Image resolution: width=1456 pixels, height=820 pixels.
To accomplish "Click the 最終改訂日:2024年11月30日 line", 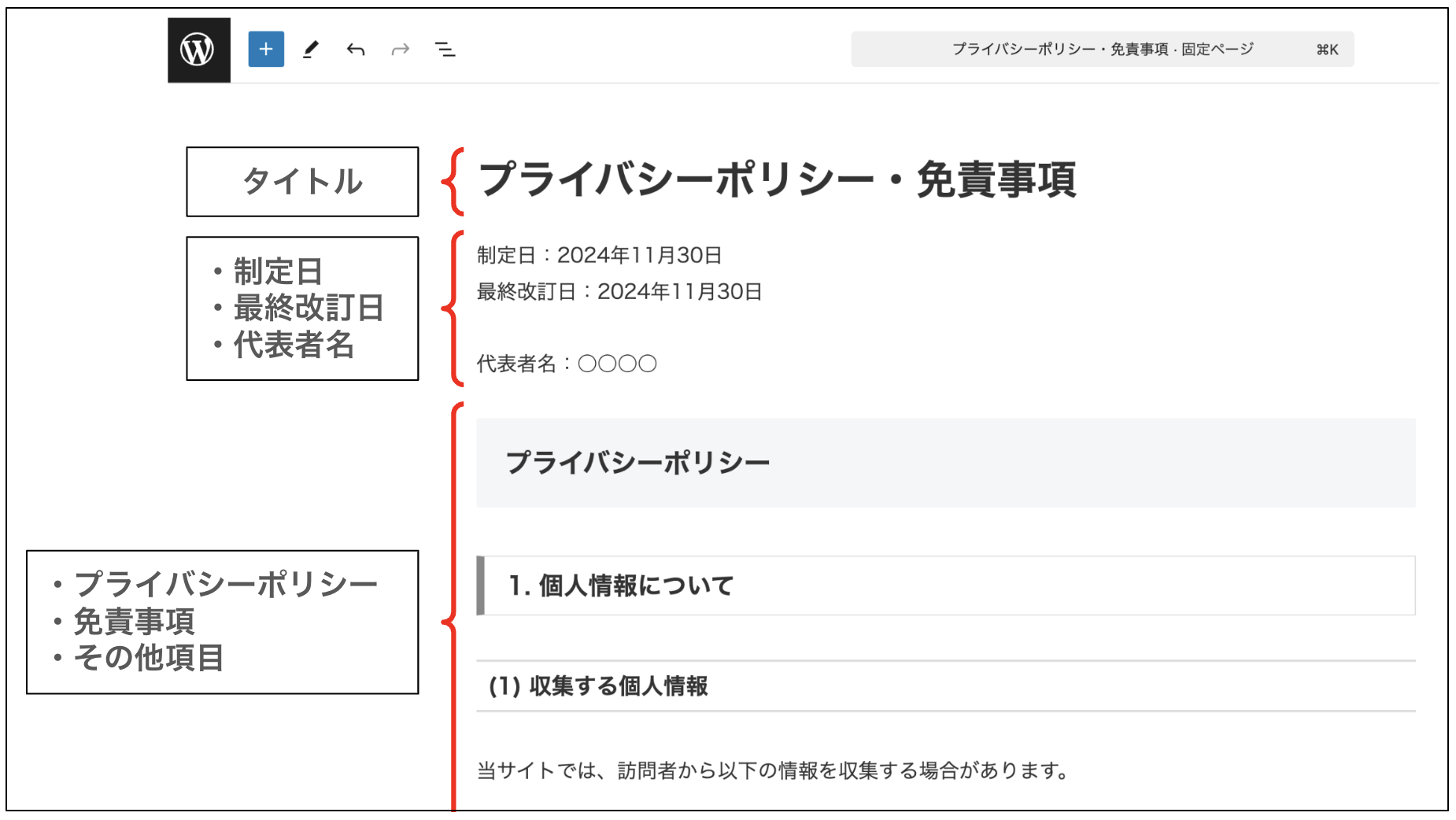I will click(619, 291).
